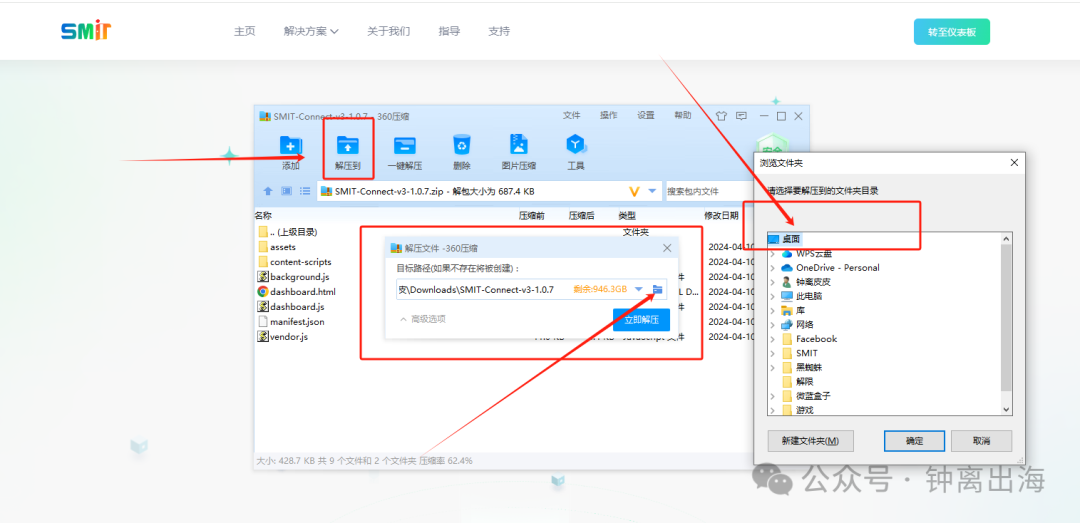Expand the SMIT folder node in tree
This screenshot has height=523, width=1080.
(773, 353)
